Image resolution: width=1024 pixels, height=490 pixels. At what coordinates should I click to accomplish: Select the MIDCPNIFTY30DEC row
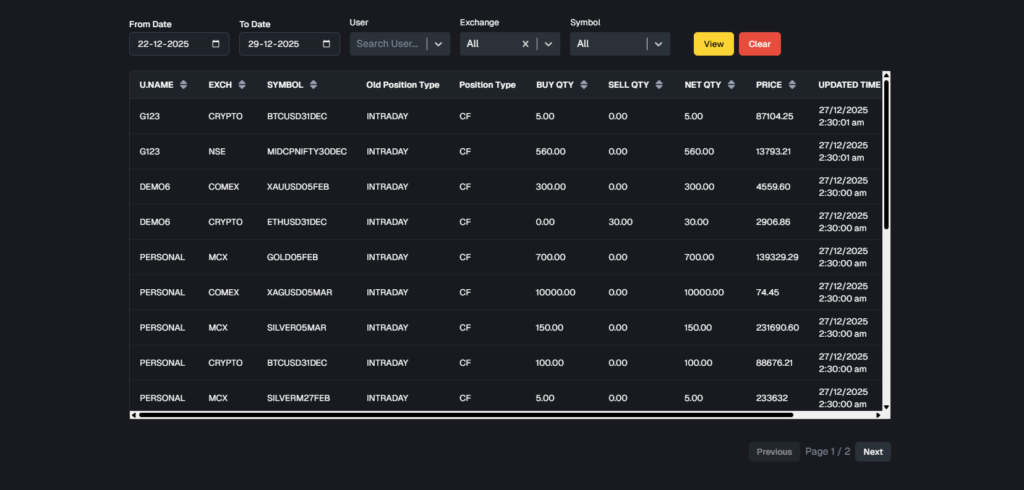307,152
